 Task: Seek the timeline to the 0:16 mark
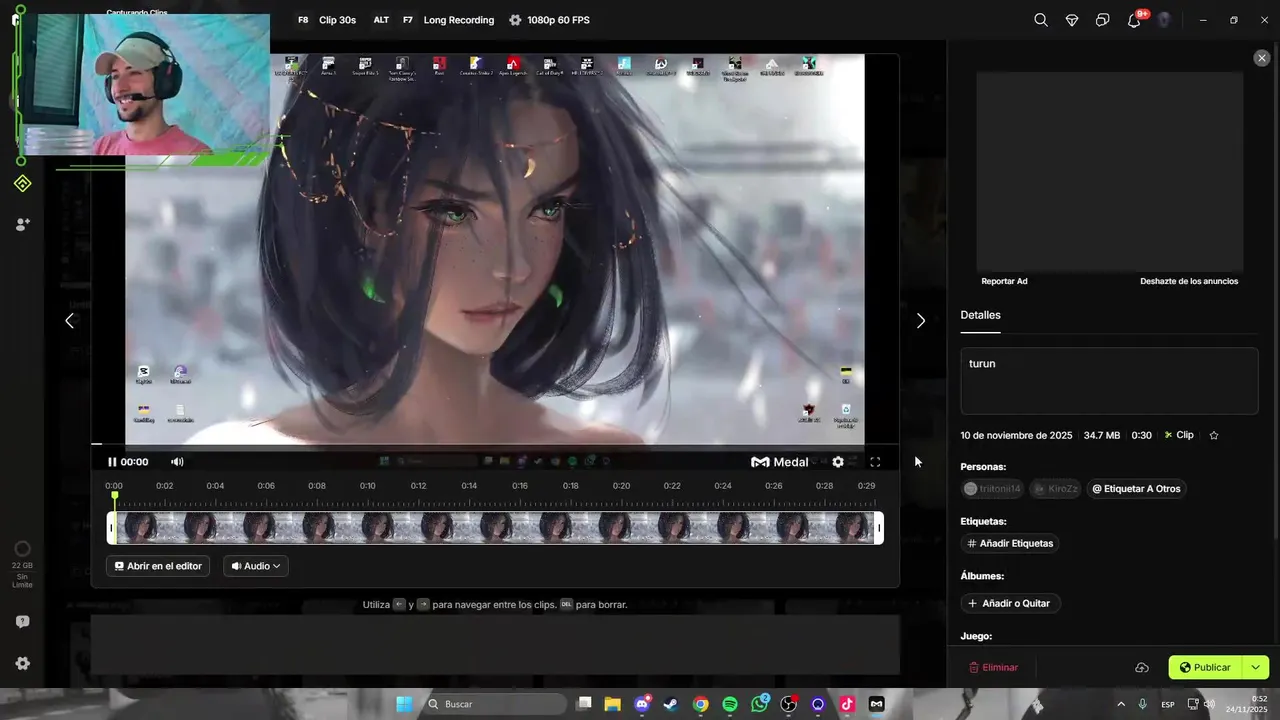point(520,487)
